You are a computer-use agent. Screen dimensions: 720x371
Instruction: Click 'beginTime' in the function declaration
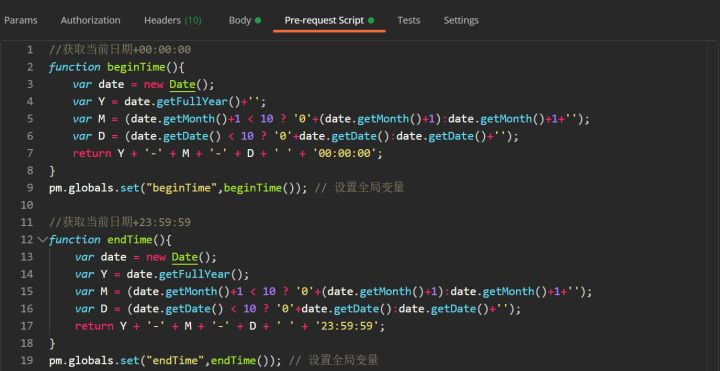[x=136, y=67]
